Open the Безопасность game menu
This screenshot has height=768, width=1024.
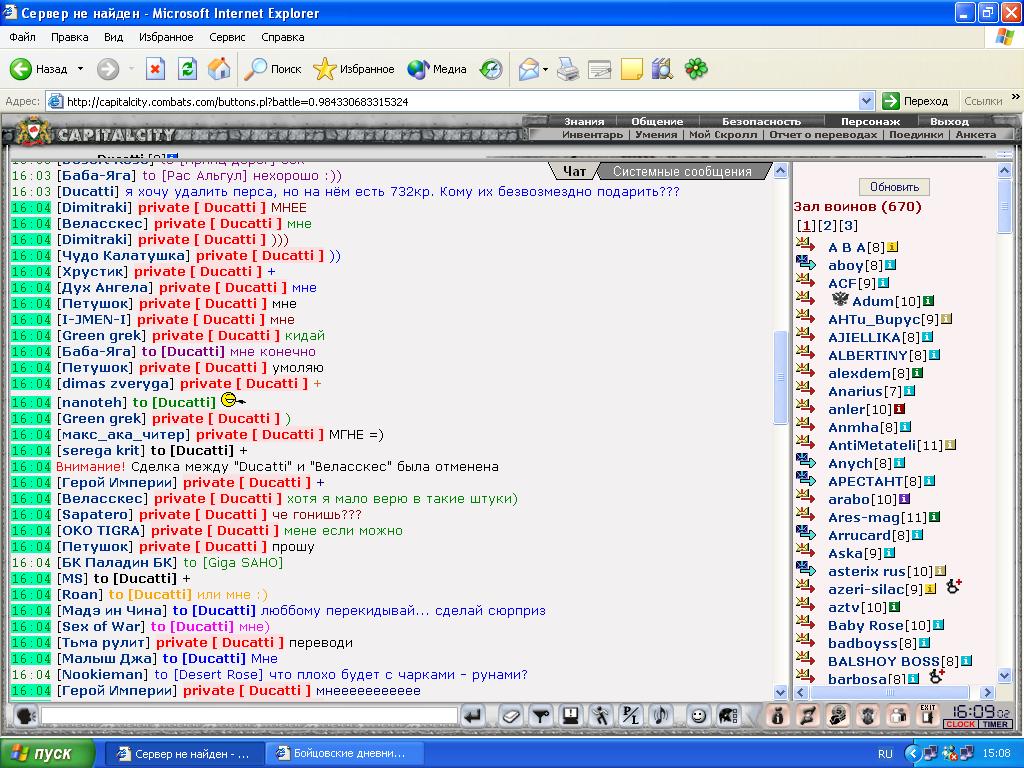(761, 121)
